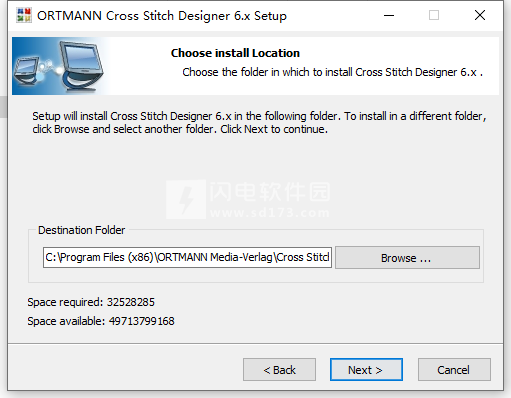Click the greyed-out maximize window button
Image resolution: width=511 pixels, height=398 pixels.
(x=434, y=15)
